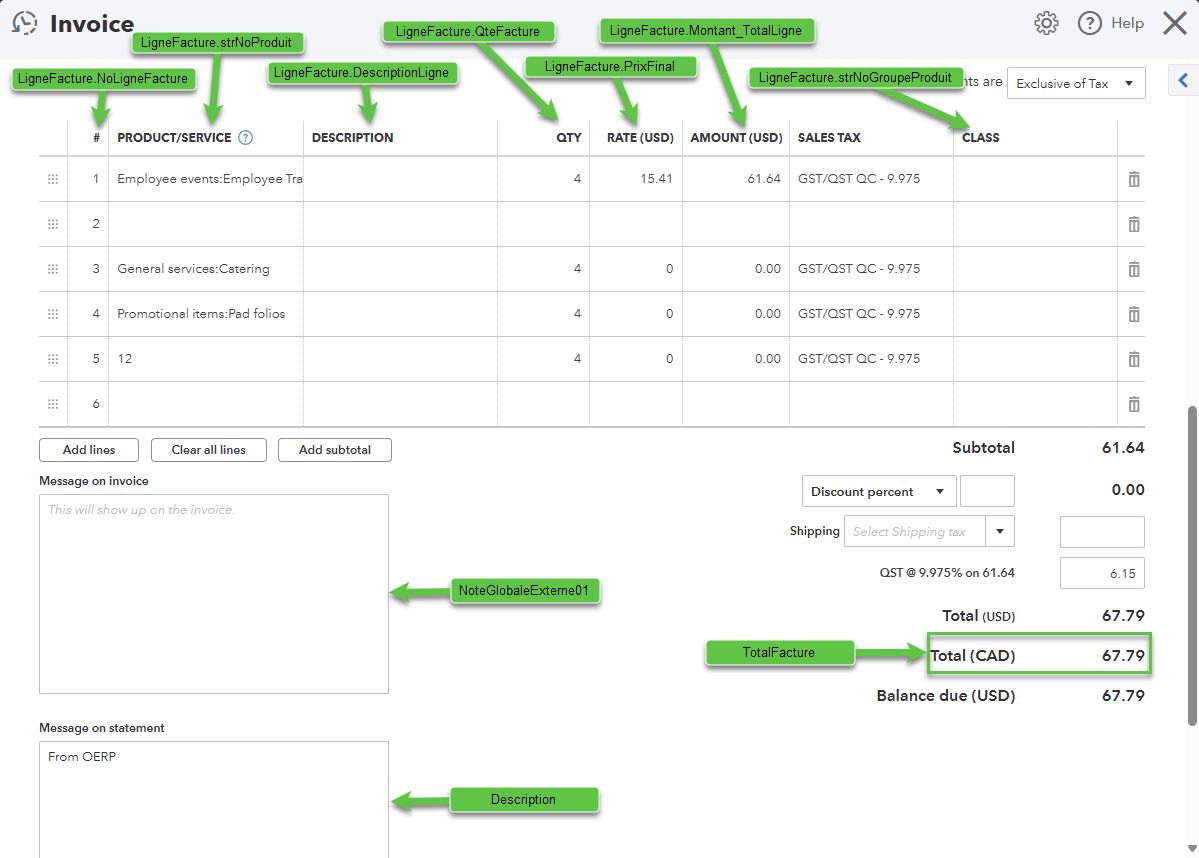Click the Help question mark icon
This screenshot has height=858, width=1199.
1089,23
